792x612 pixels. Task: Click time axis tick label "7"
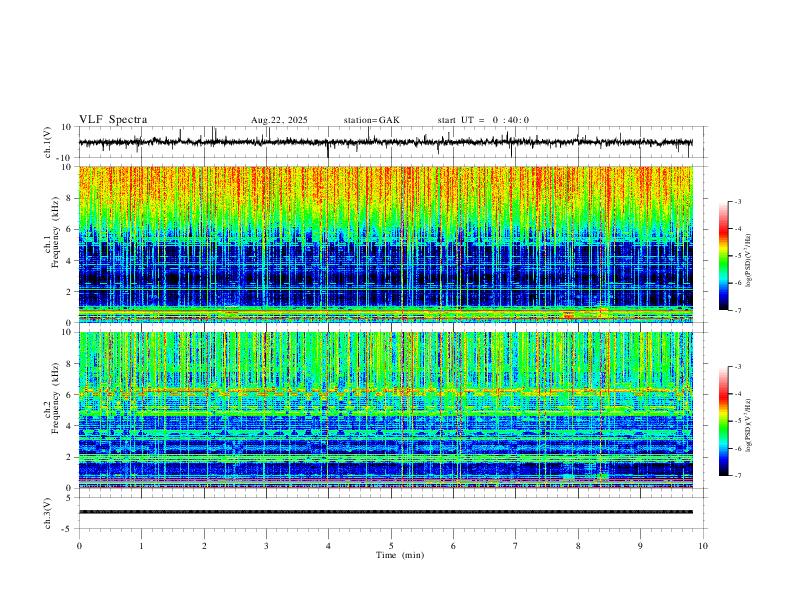coord(516,546)
